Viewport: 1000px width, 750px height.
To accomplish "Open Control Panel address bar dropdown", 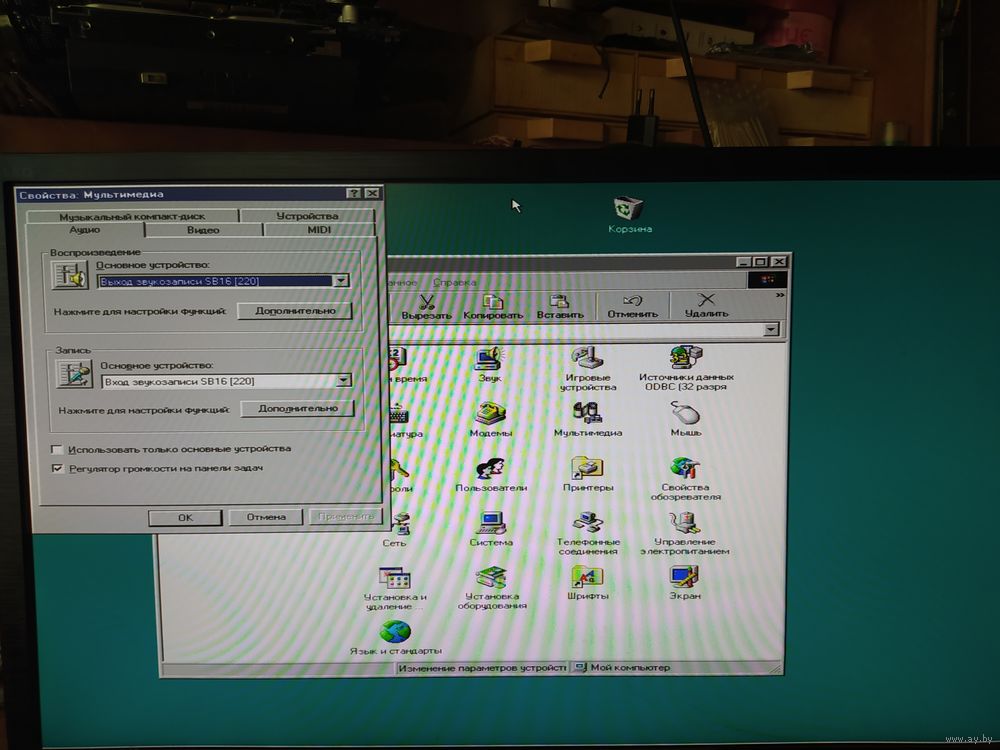I will [x=771, y=329].
